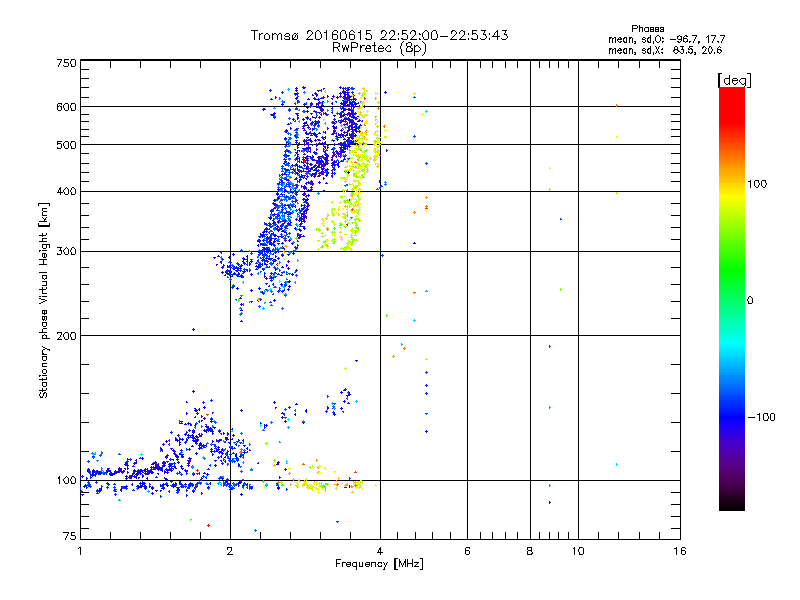Image resolution: width=800 pixels, height=600 pixels.
Task: Click the 'Phases' header text
Action: point(647,29)
